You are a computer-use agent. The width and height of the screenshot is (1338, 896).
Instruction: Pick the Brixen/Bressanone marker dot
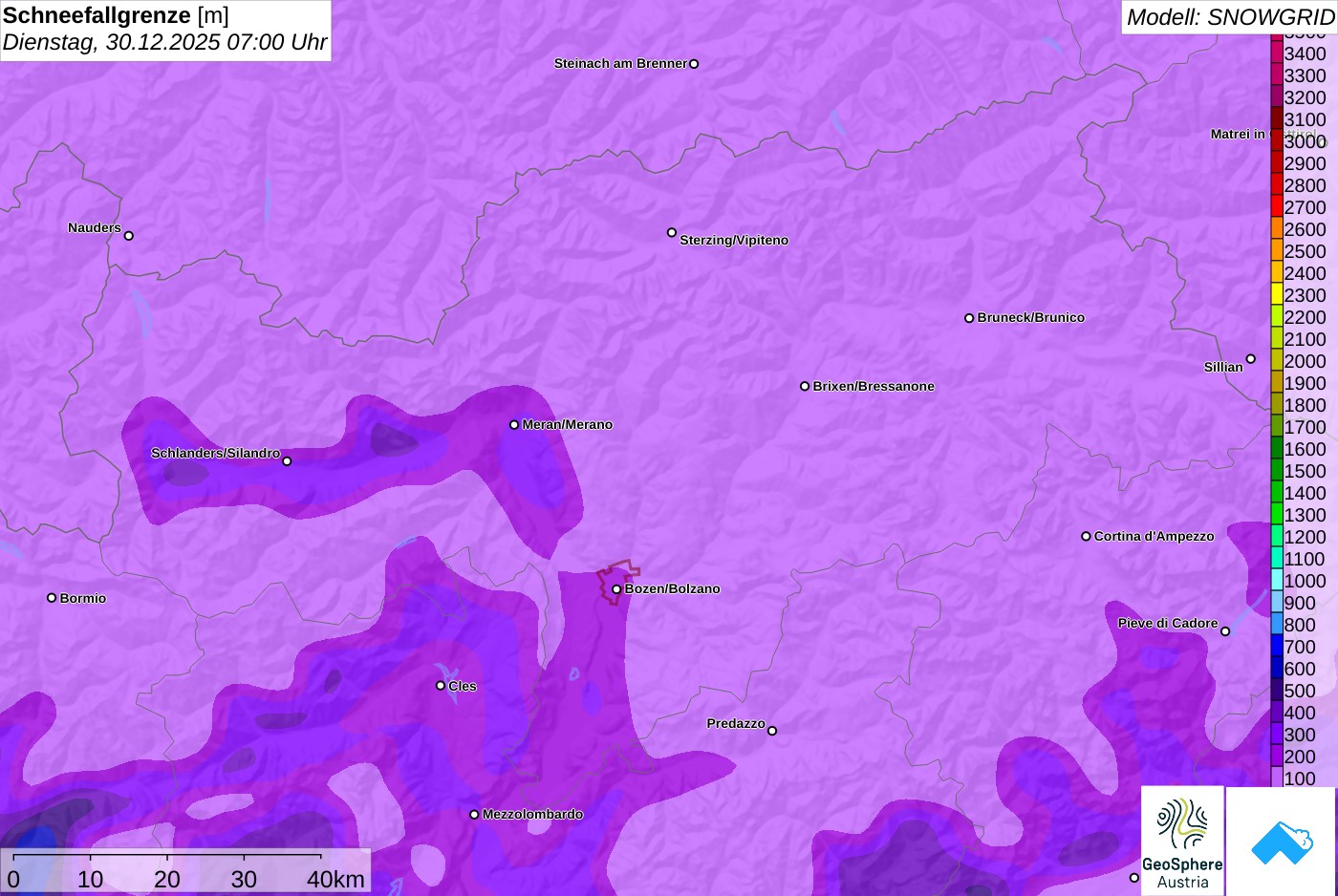coord(805,386)
